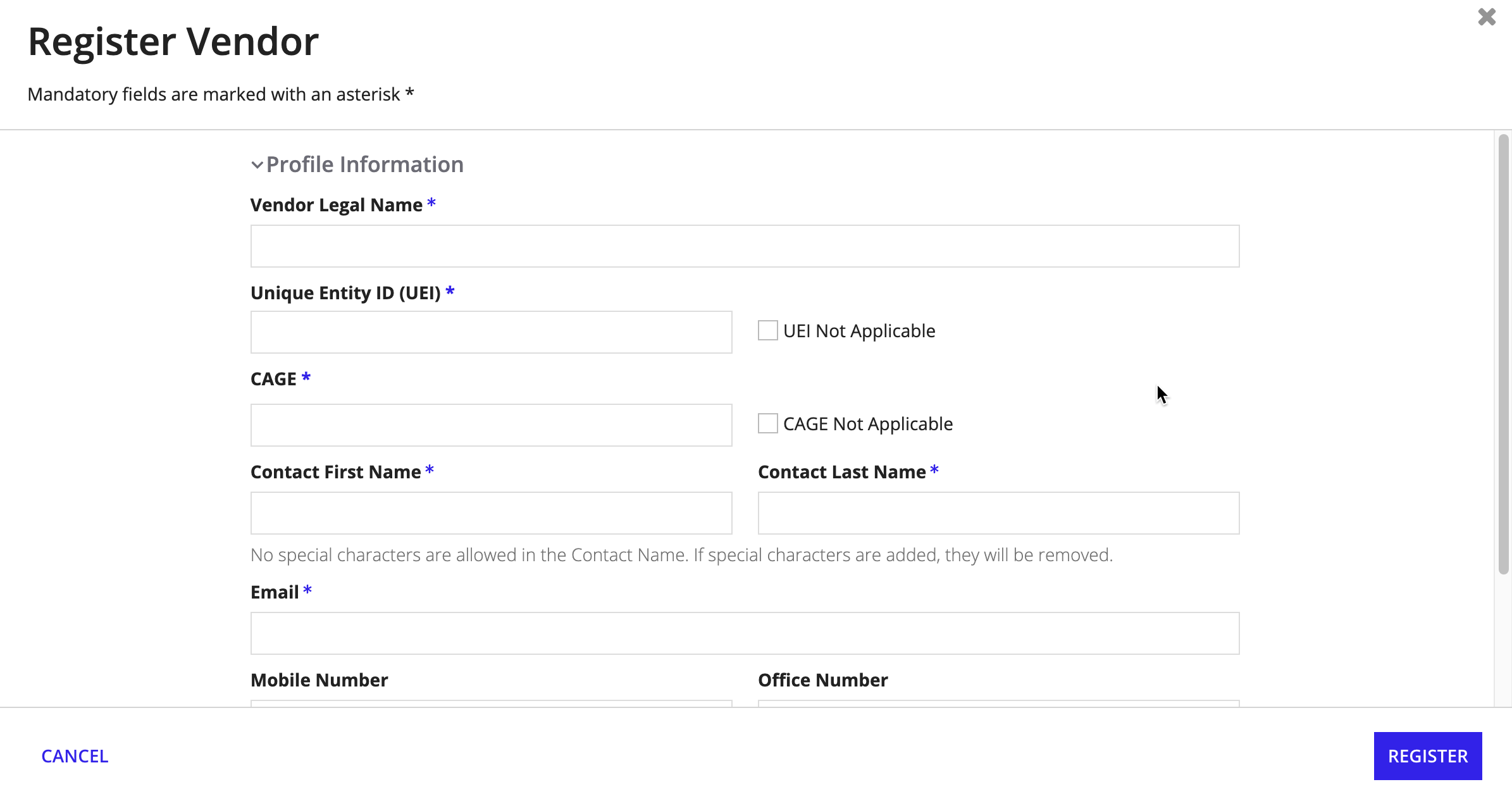Click the Contact First Name asterisk marker
The image size is (1512, 801).
[x=429, y=471]
